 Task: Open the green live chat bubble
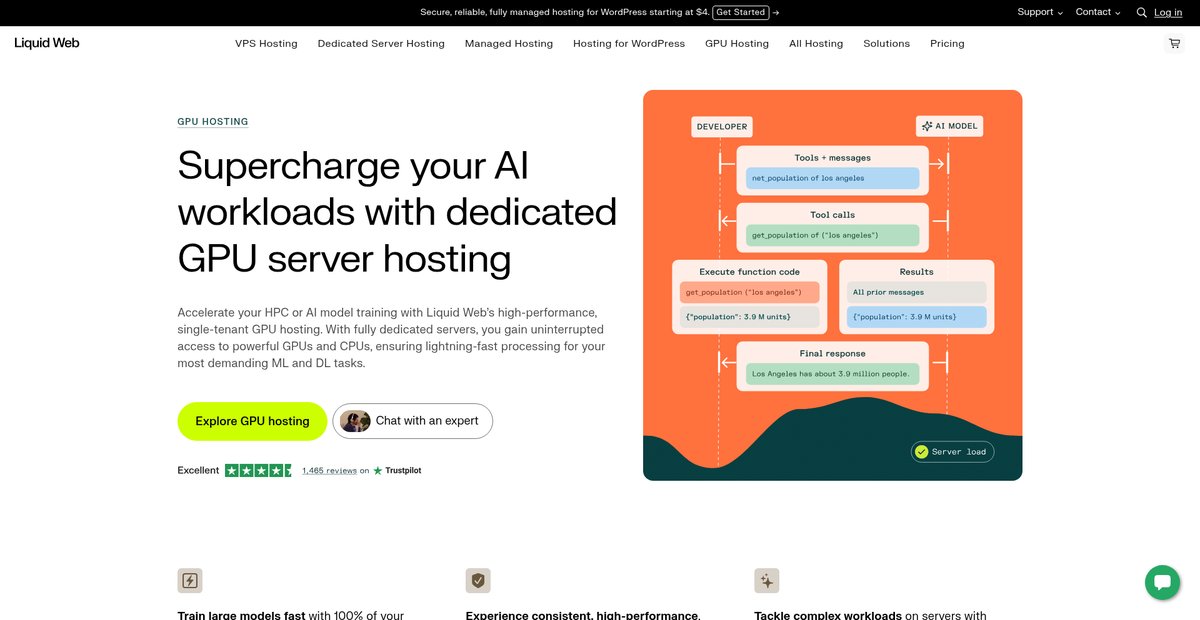[x=1162, y=582]
